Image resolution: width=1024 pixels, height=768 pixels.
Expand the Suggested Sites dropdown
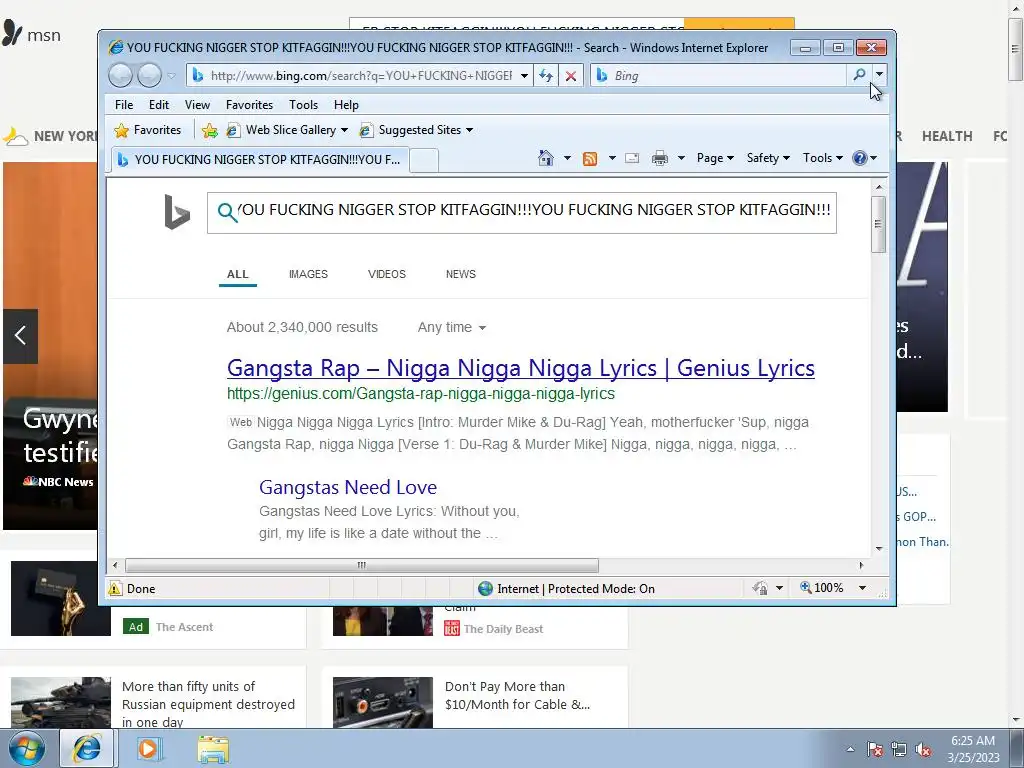[469, 130]
